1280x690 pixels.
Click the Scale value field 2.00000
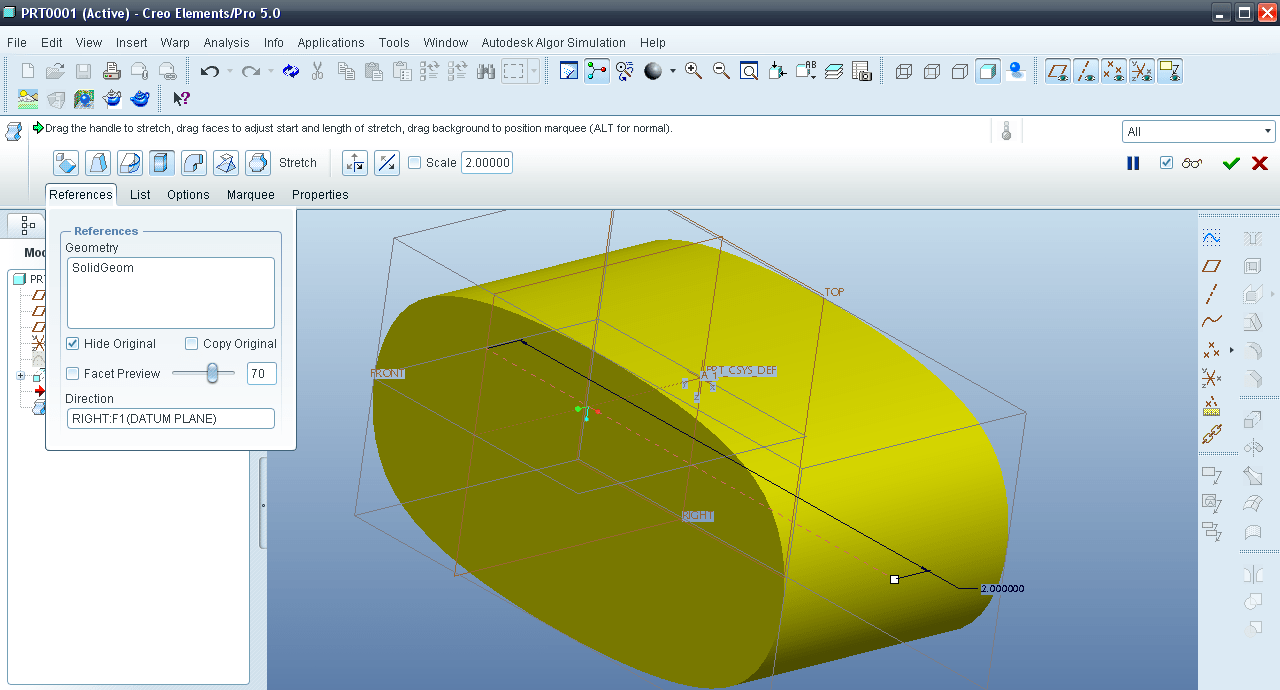pyautogui.click(x=487, y=163)
